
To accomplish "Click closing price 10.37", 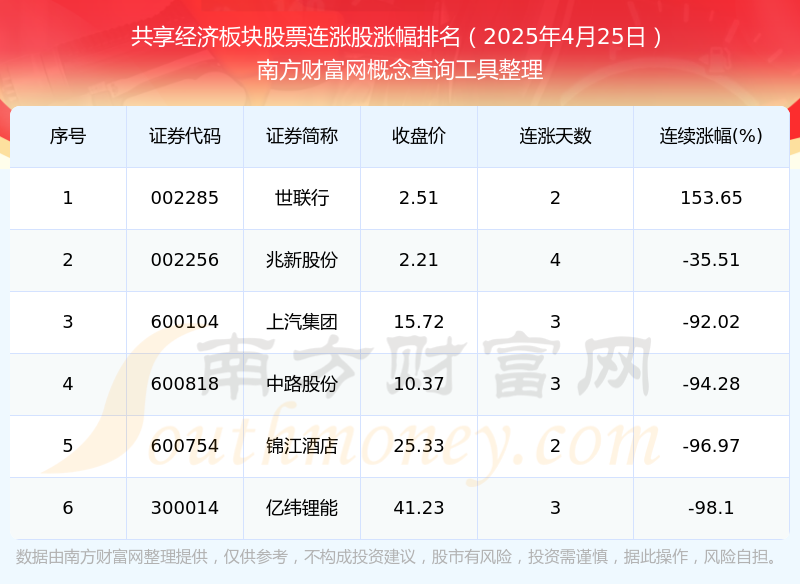I will (419, 384).
